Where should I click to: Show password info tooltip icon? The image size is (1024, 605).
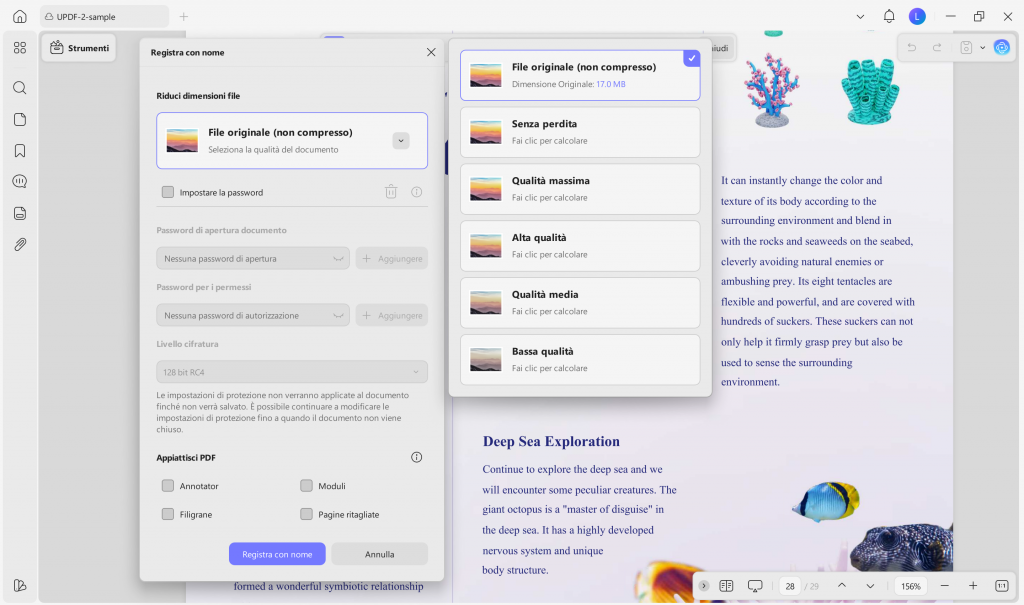pos(416,192)
